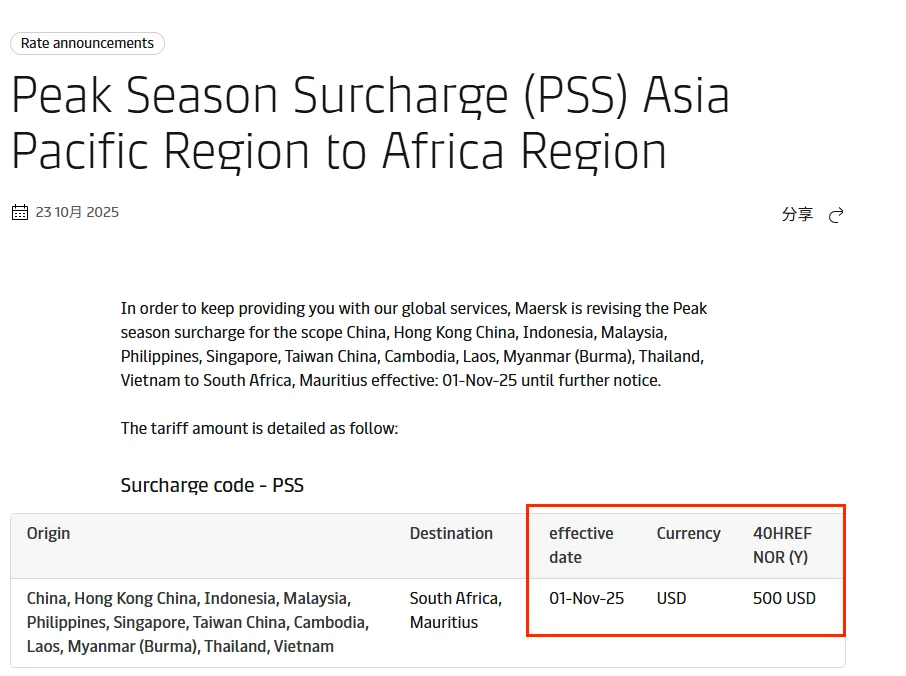The image size is (906, 676).
Task: Click the 500 USD amount cell
Action: (x=784, y=598)
